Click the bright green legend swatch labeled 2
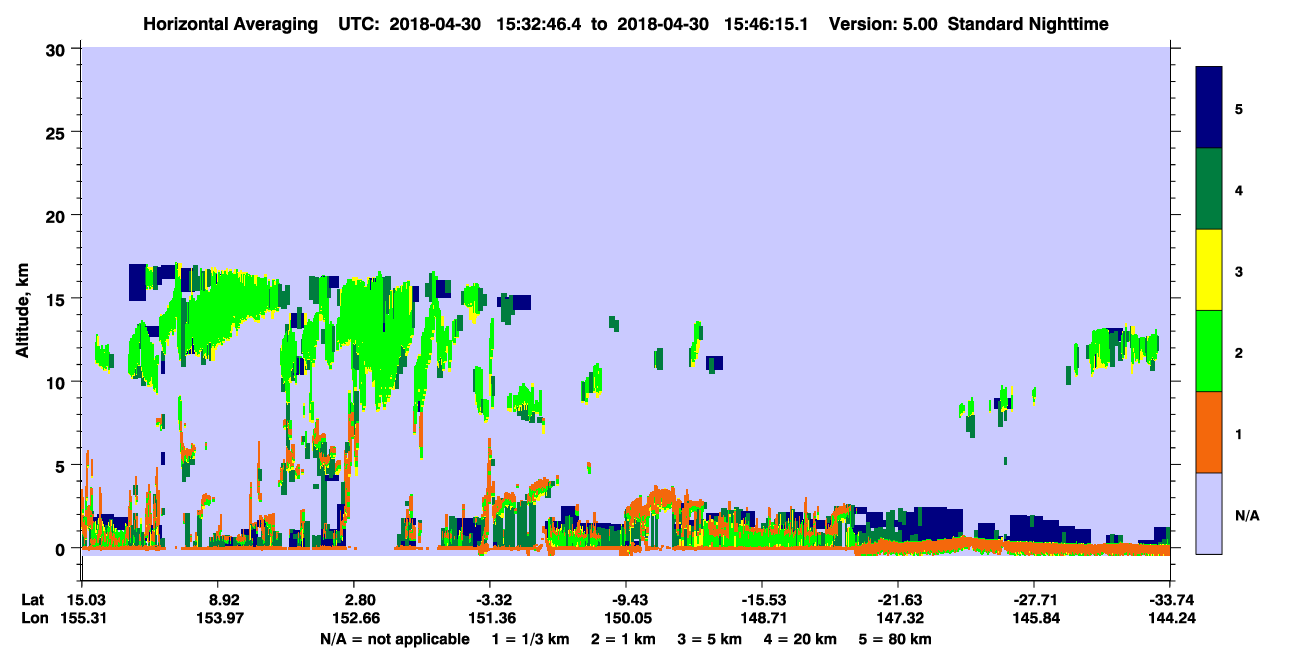The image size is (1300, 667). 1209,351
